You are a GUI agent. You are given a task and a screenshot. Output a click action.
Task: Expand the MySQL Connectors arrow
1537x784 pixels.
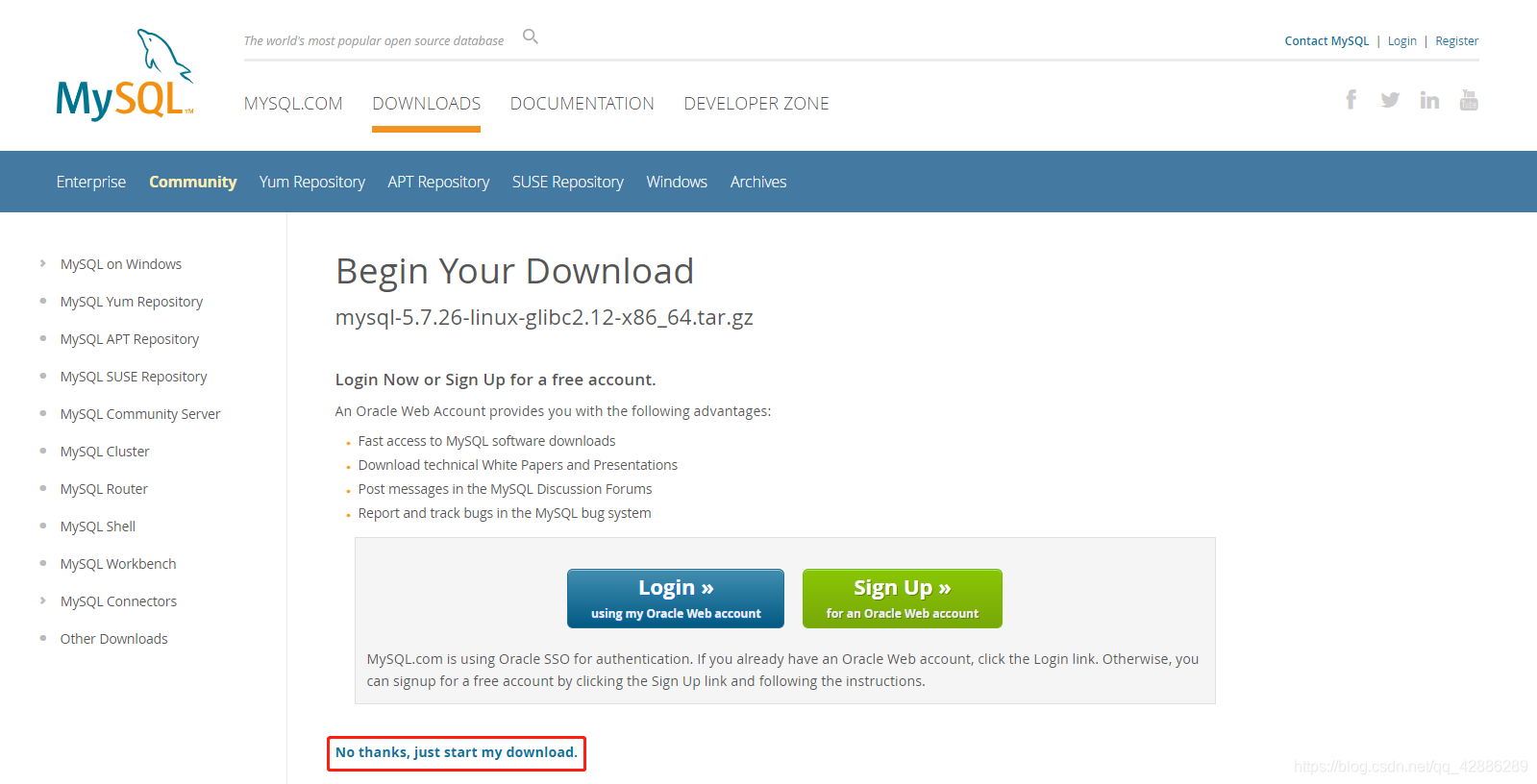pos(43,600)
